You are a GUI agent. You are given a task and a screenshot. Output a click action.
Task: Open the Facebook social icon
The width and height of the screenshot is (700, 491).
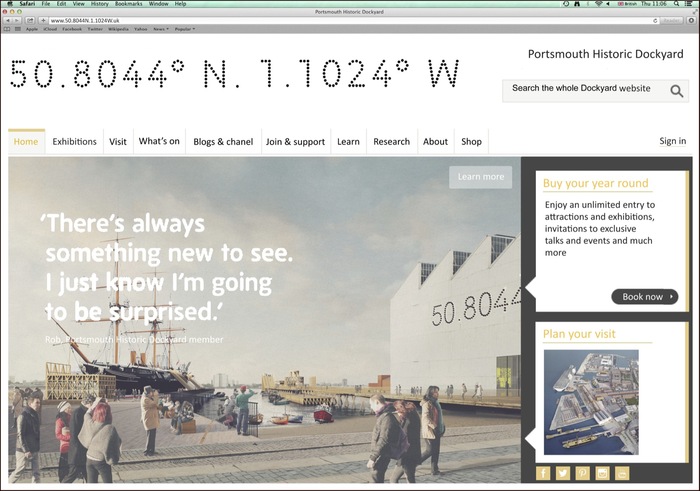tap(543, 473)
